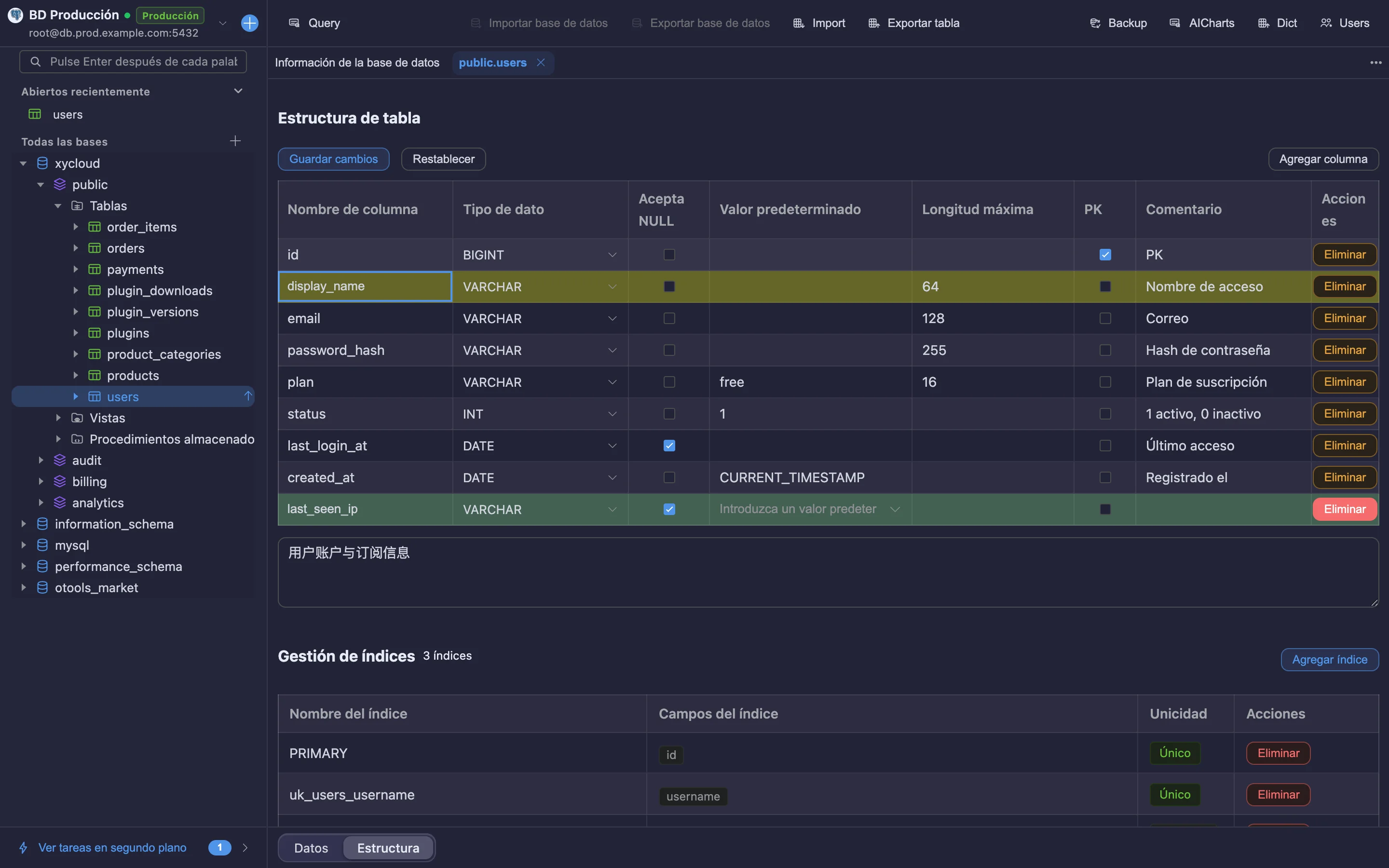
Task: Click the three-dot more options icon
Action: tap(1376, 63)
